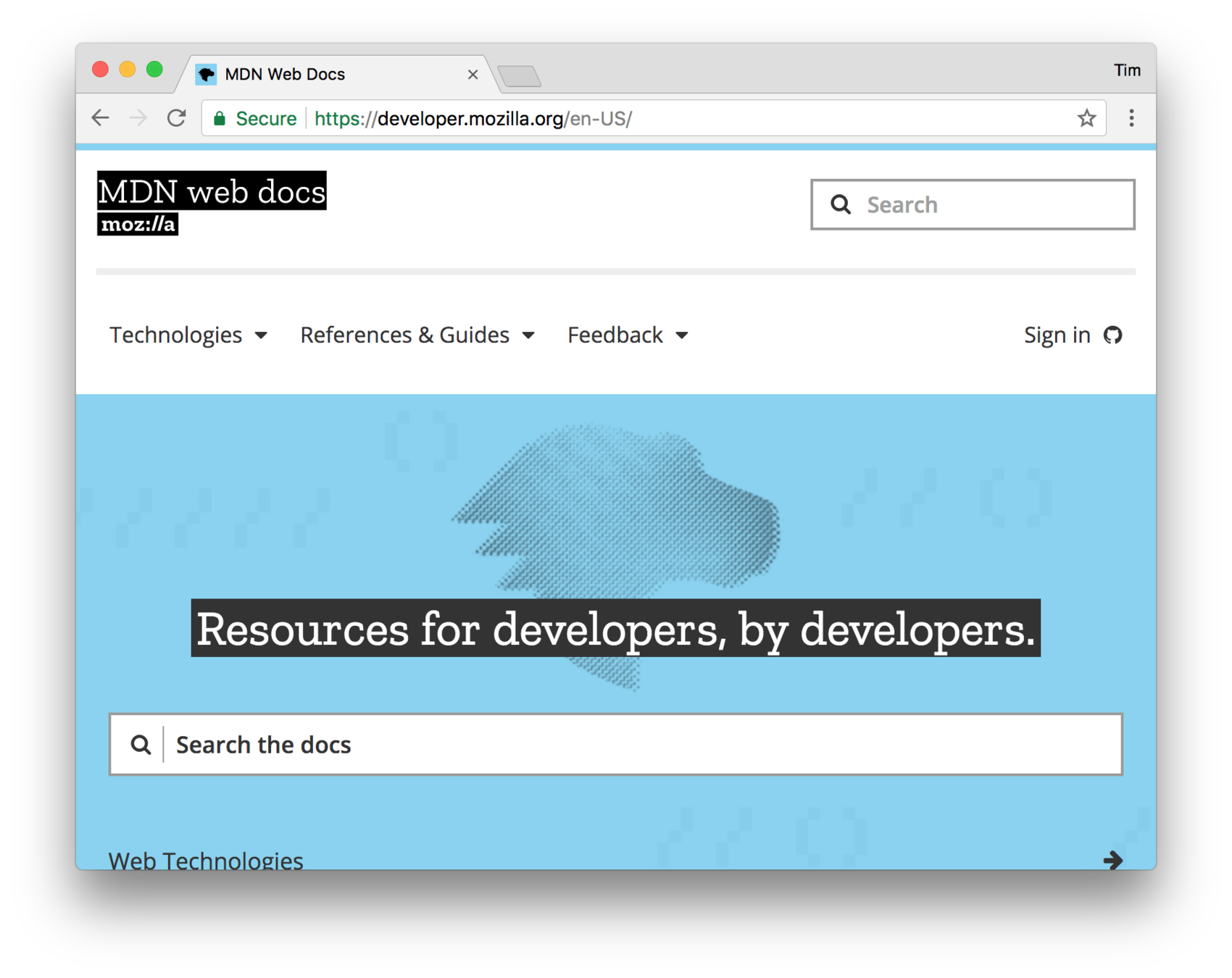Click the moz://a logo
Image resolution: width=1232 pixels, height=978 pixels.
[138, 224]
